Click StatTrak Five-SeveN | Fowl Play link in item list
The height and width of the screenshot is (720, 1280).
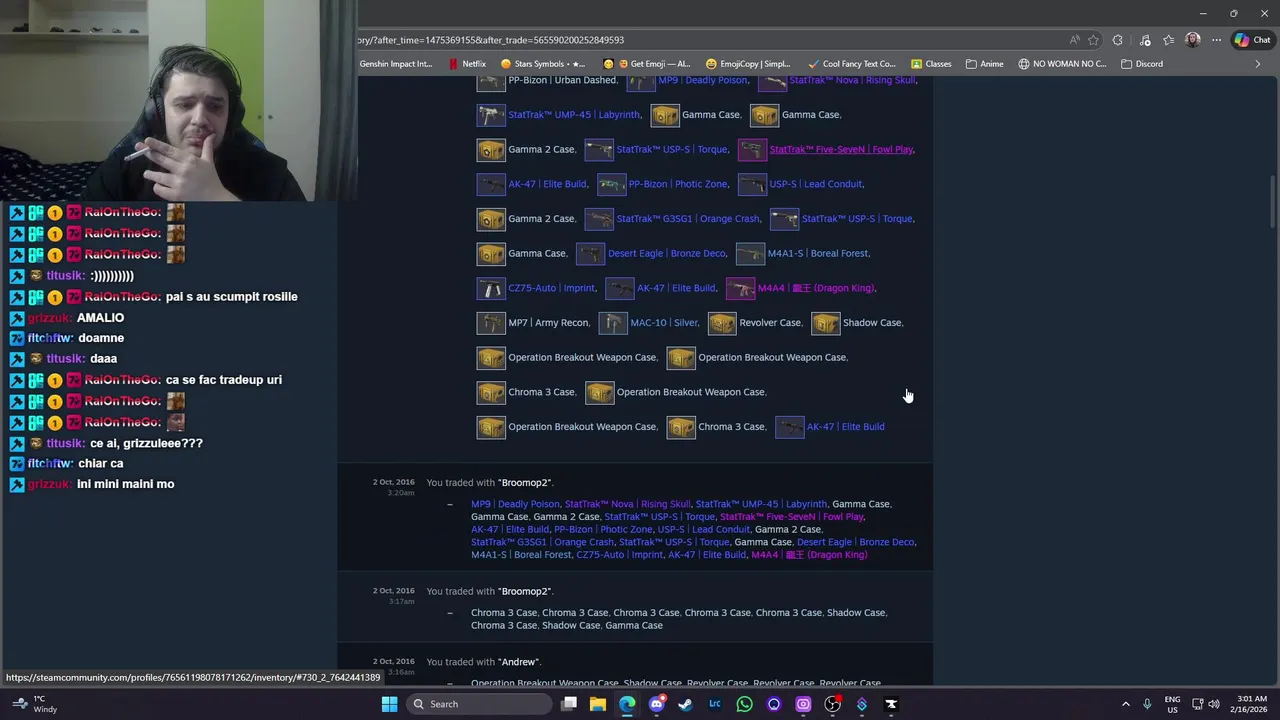pos(841,149)
